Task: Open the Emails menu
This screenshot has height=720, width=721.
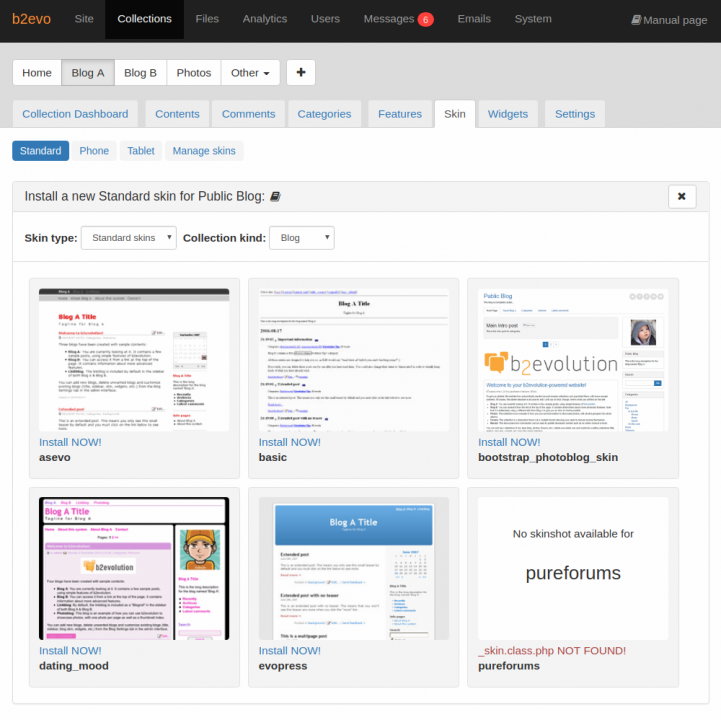Action: [474, 19]
